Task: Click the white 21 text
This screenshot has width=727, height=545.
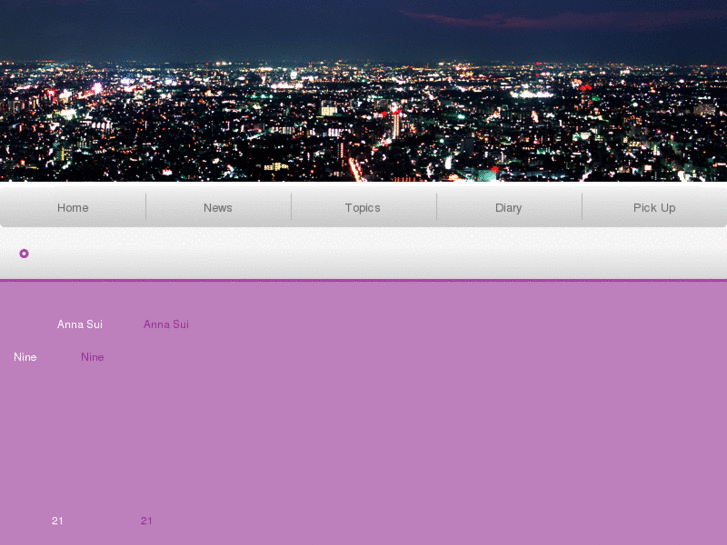Action: [58, 521]
